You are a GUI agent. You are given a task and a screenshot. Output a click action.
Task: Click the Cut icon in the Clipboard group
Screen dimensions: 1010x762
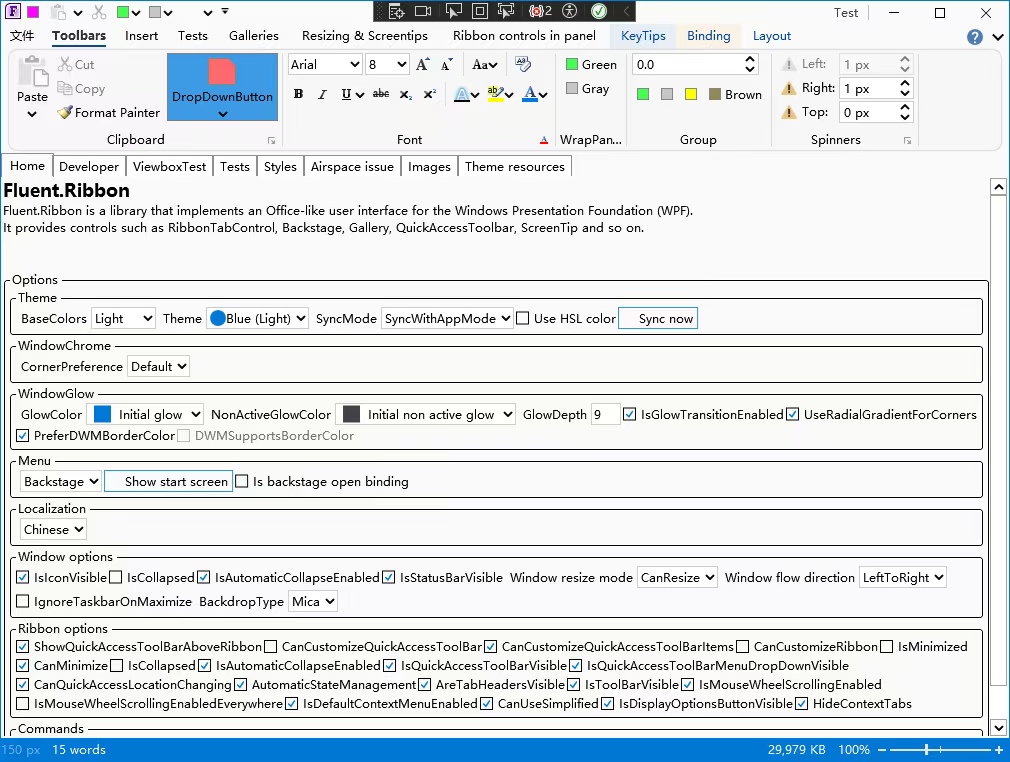63,62
